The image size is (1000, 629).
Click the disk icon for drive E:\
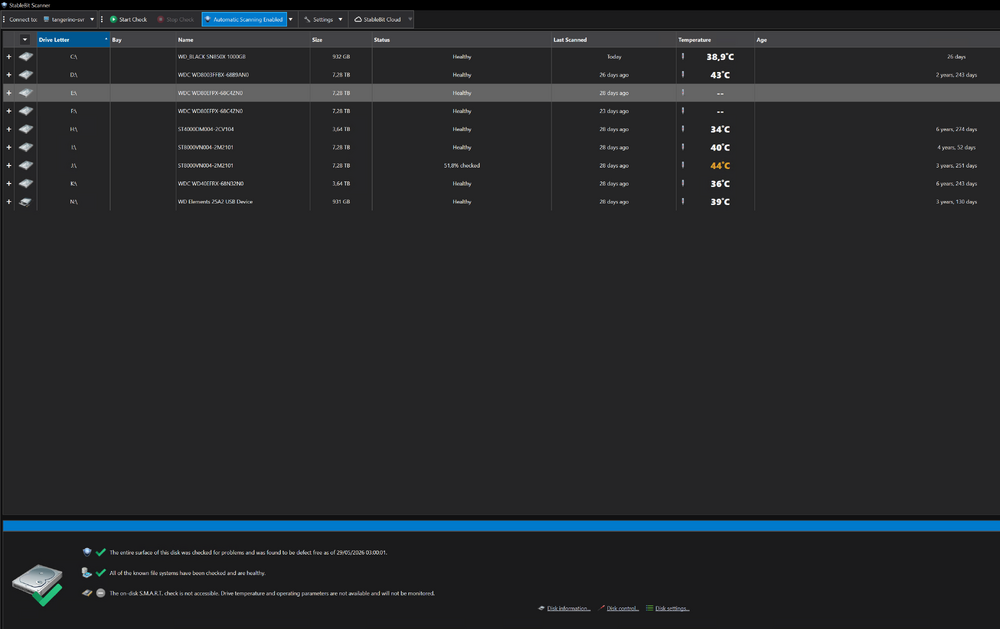[x=26, y=93]
